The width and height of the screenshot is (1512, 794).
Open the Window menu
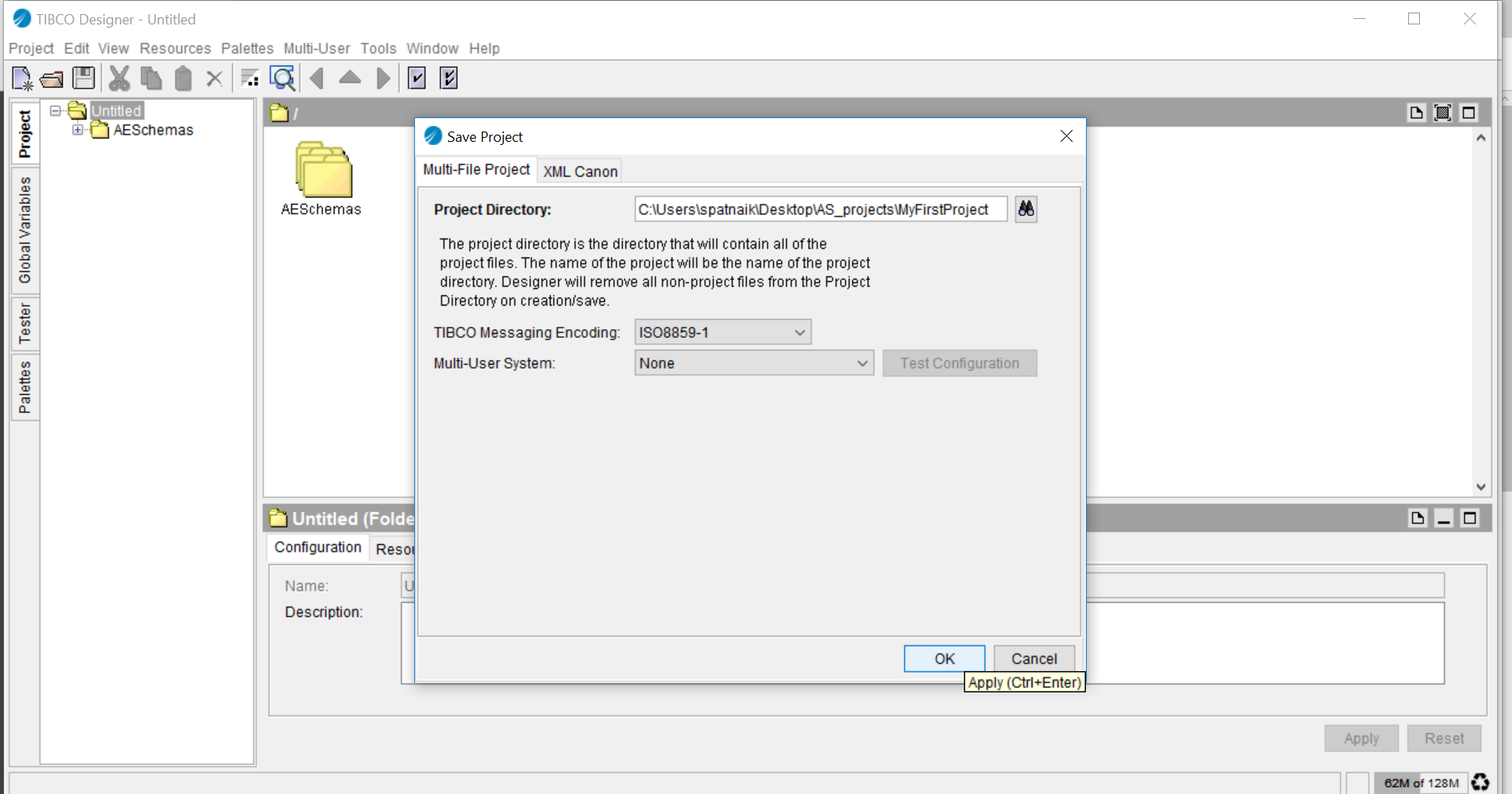coord(432,48)
